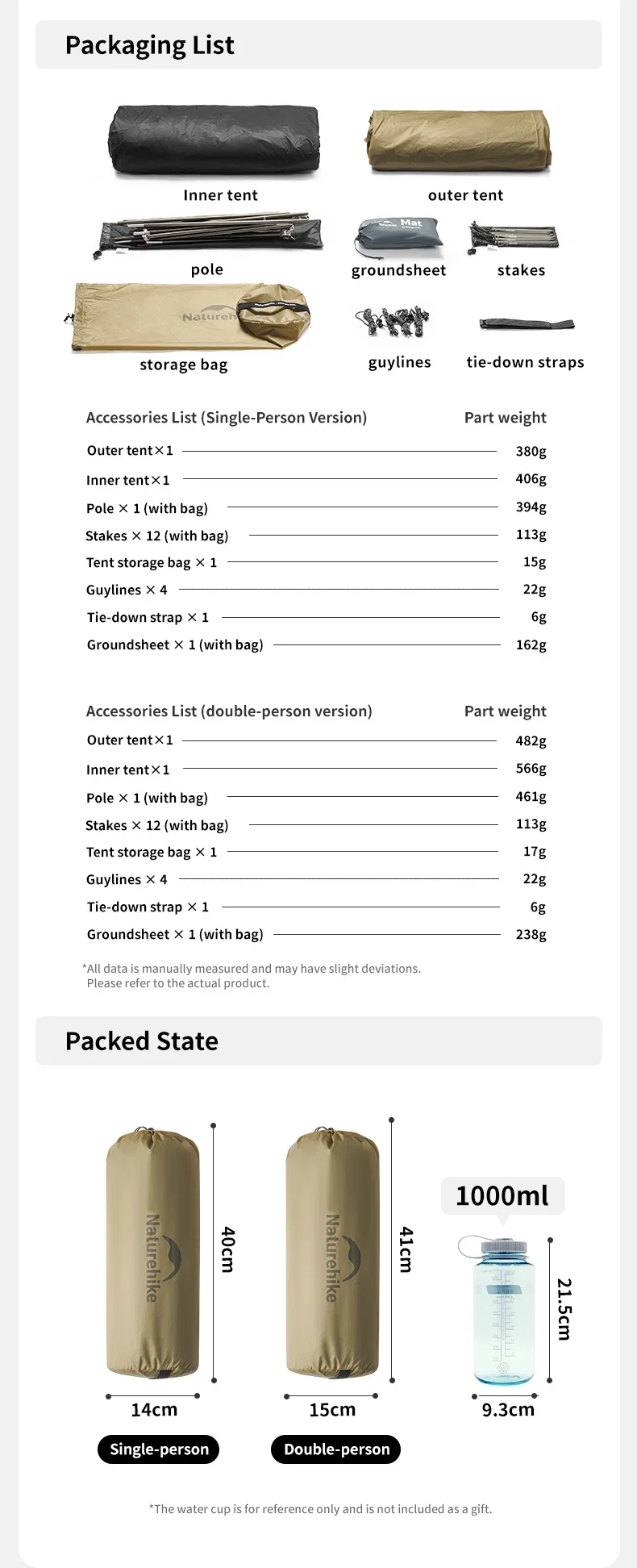The image size is (637, 1568).
Task: Click the folded tent pole image
Action: 210,234
